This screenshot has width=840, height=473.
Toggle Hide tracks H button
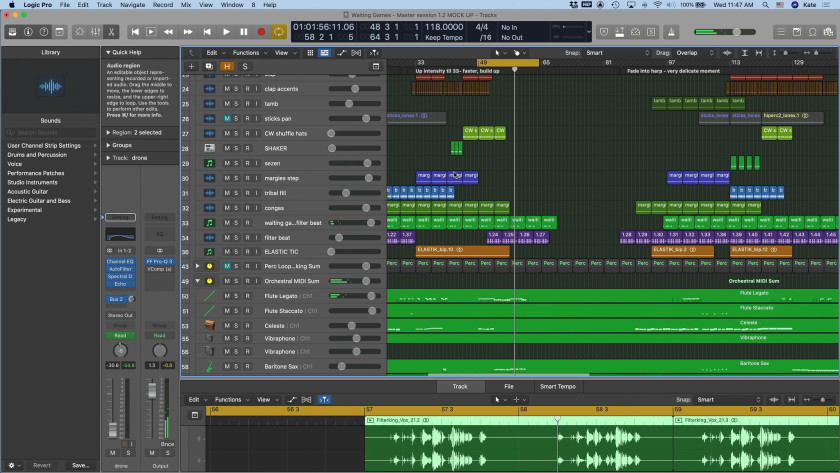click(x=227, y=66)
